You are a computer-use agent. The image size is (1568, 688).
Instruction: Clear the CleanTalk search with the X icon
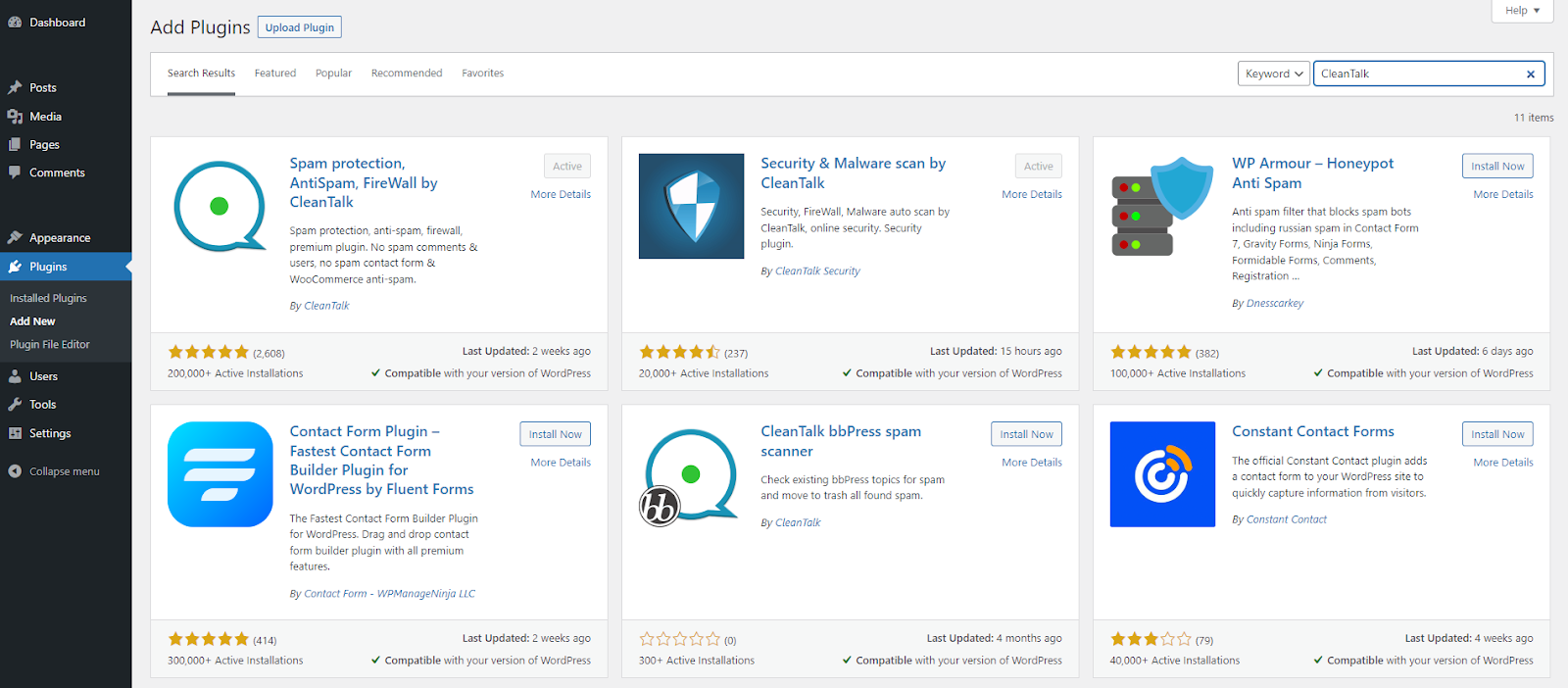pos(1531,74)
